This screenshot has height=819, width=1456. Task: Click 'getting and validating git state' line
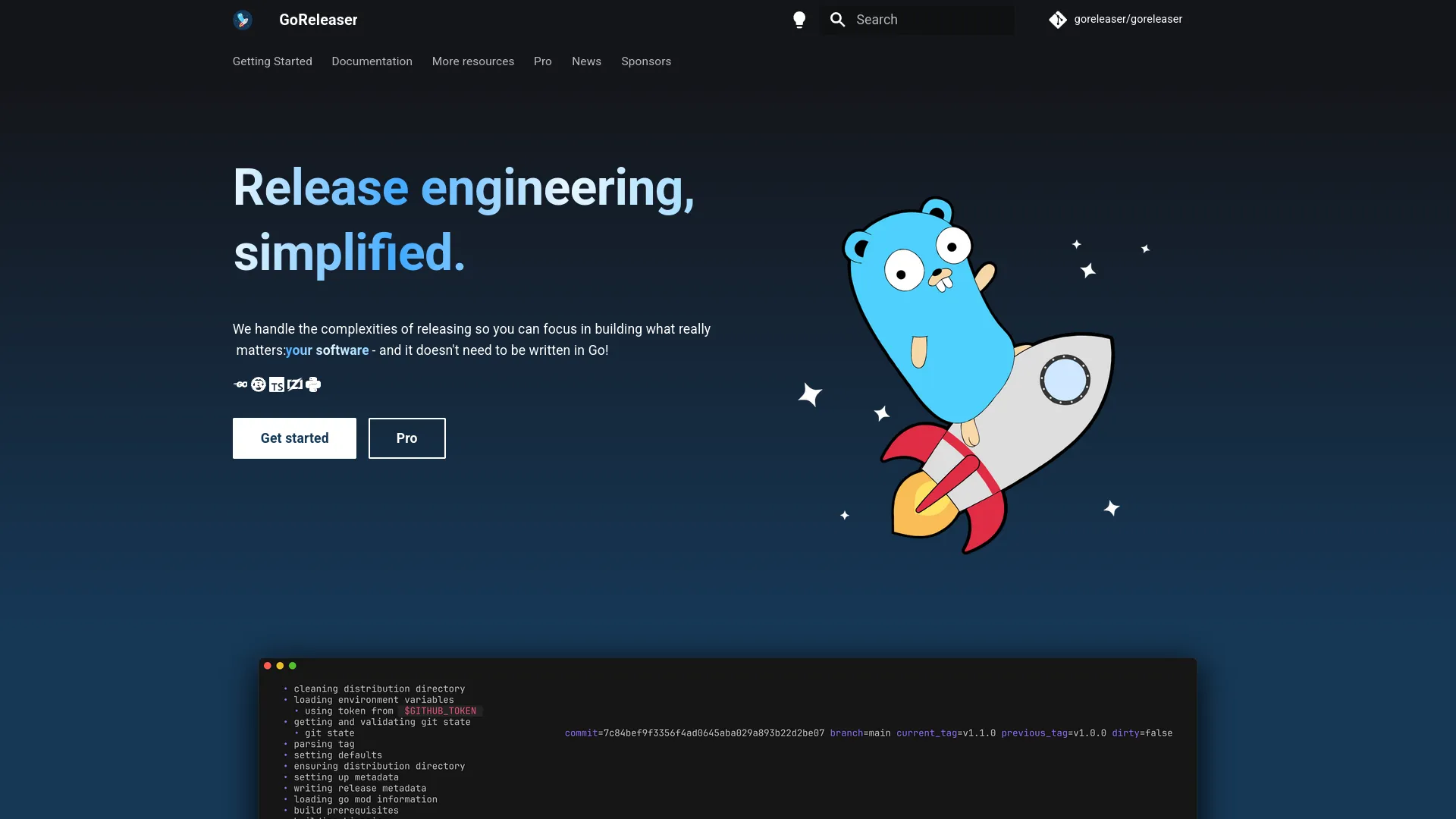pos(382,722)
